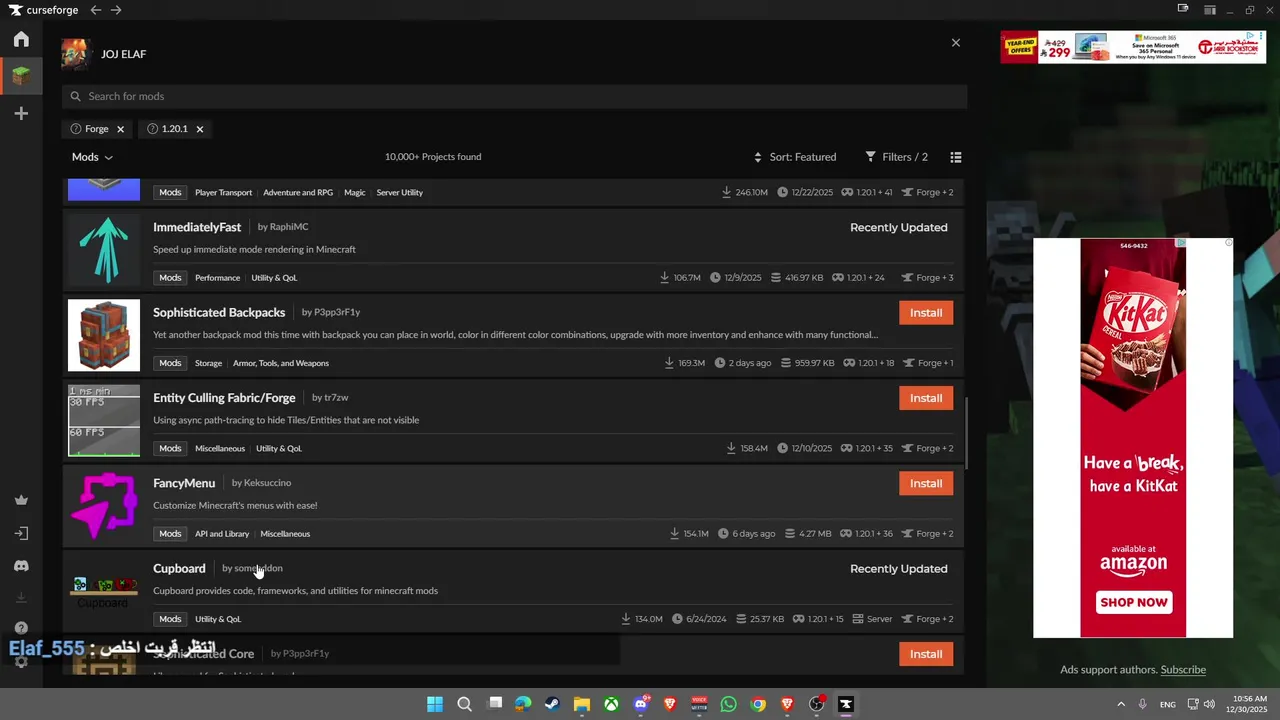1280x720 pixels.
Task: Open the crown premium icon in sidebar
Action: click(x=21, y=500)
